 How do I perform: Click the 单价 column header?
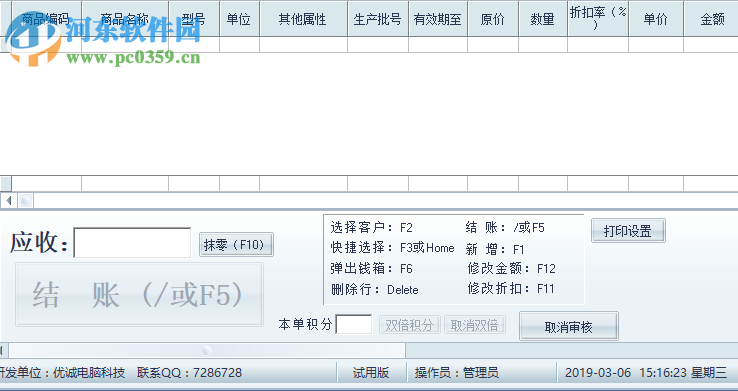656,18
